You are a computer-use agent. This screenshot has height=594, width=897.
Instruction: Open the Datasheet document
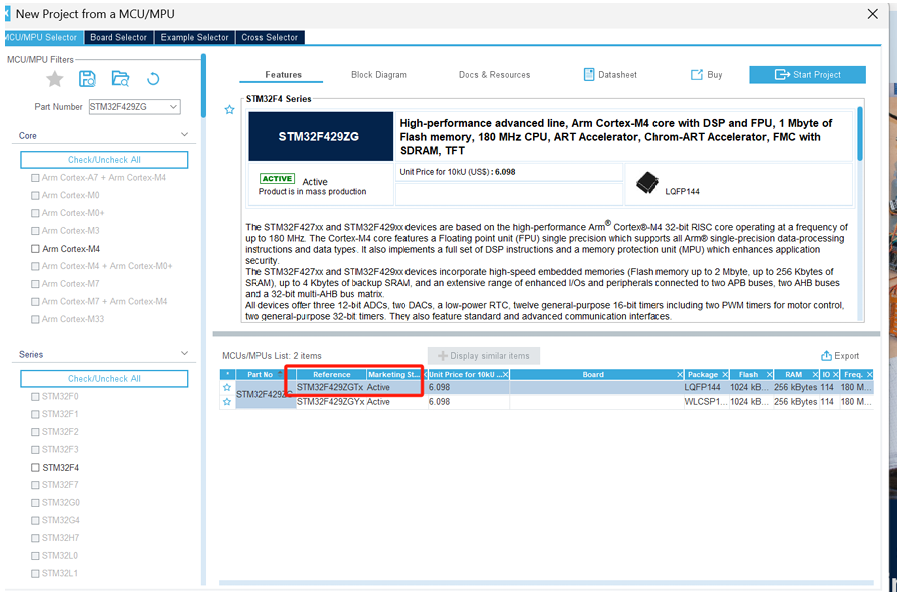point(610,74)
